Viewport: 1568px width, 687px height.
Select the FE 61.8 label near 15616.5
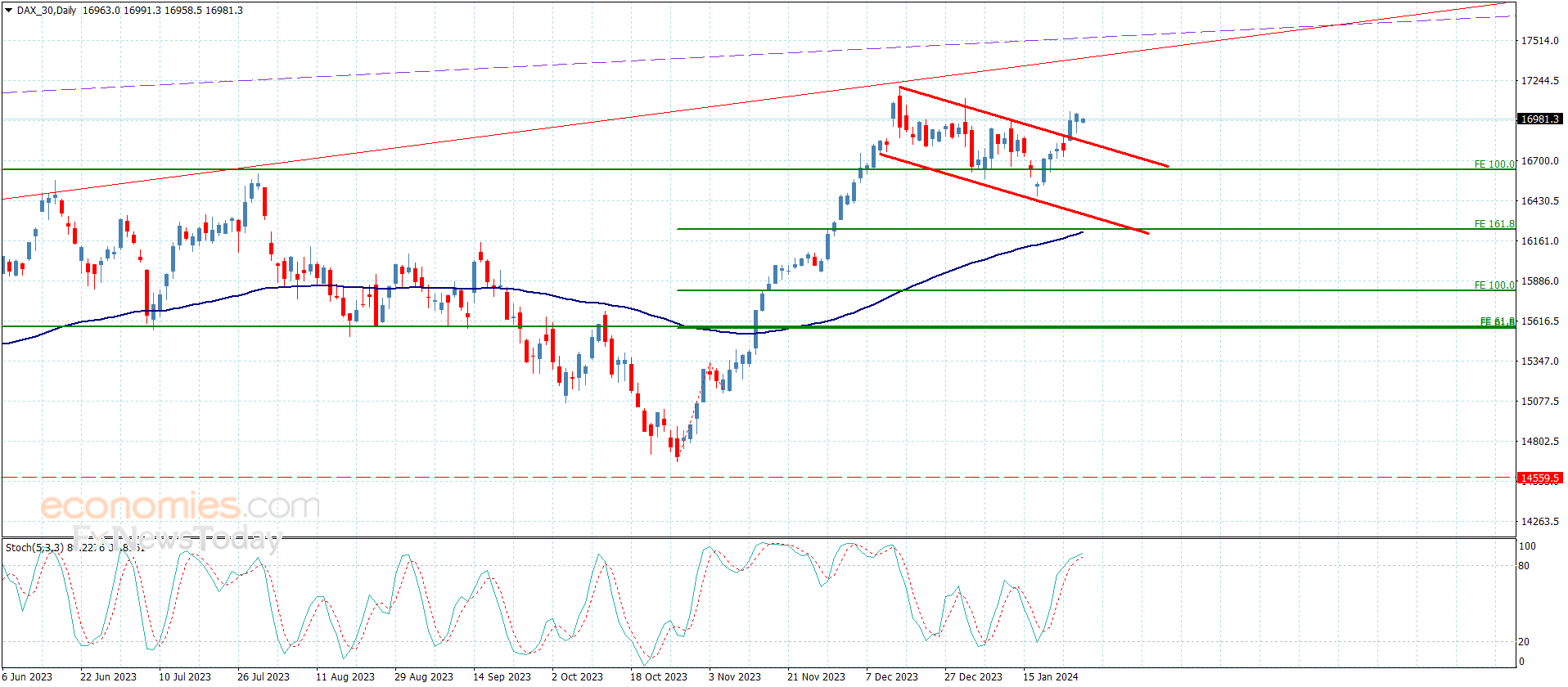tap(1498, 322)
